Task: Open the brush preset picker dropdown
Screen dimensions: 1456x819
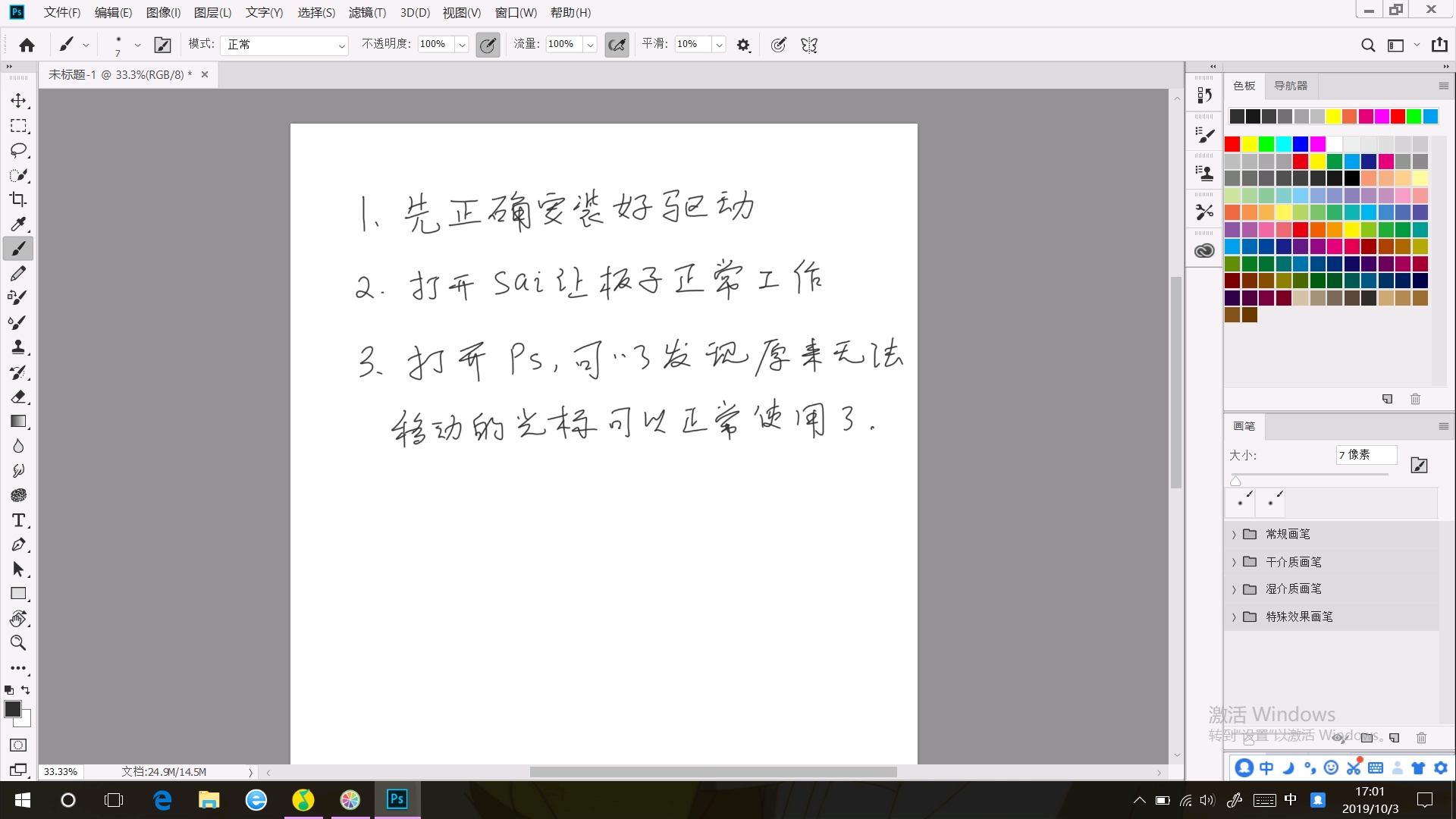Action: 137,45
